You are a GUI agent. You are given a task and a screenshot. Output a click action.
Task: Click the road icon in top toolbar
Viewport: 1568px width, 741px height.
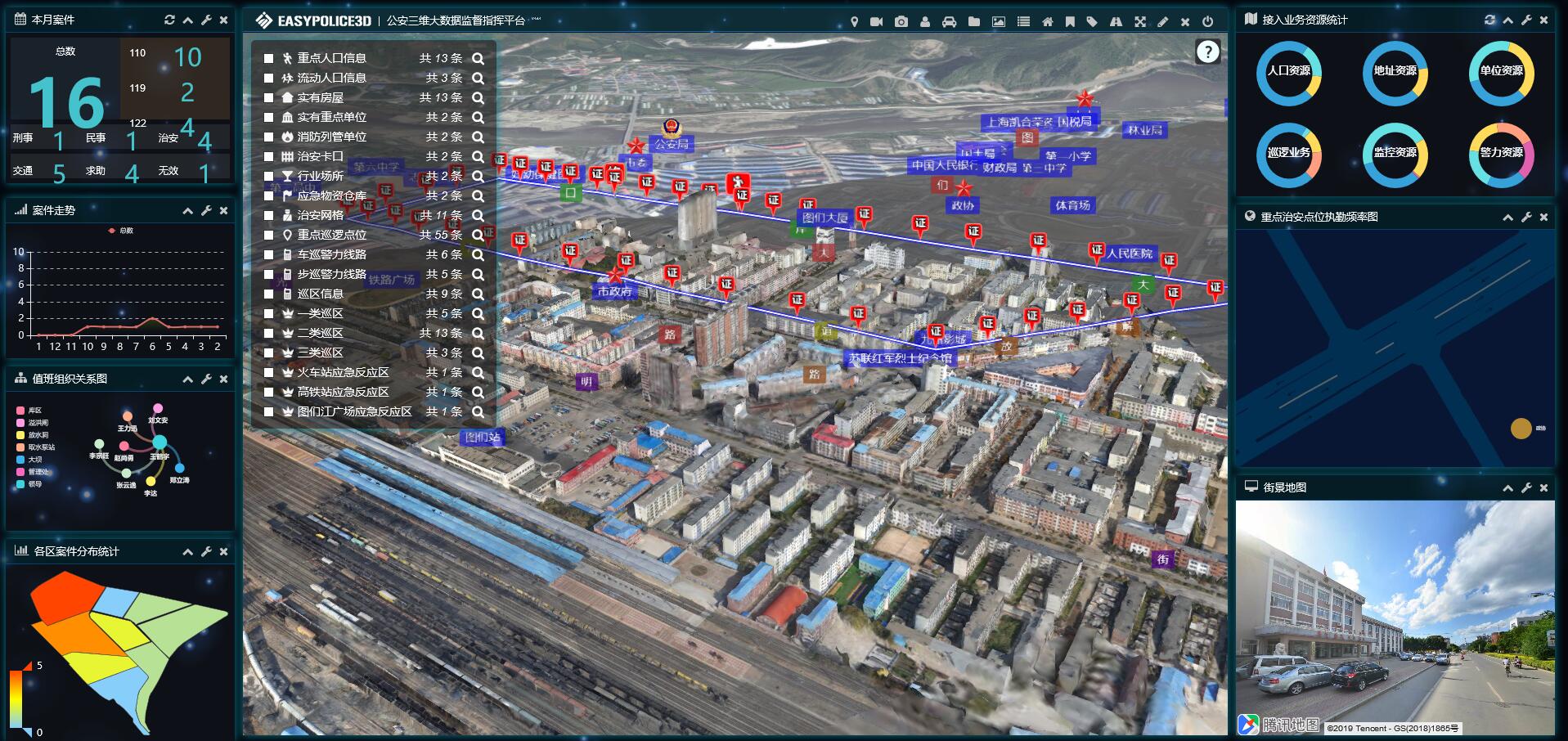click(1116, 22)
